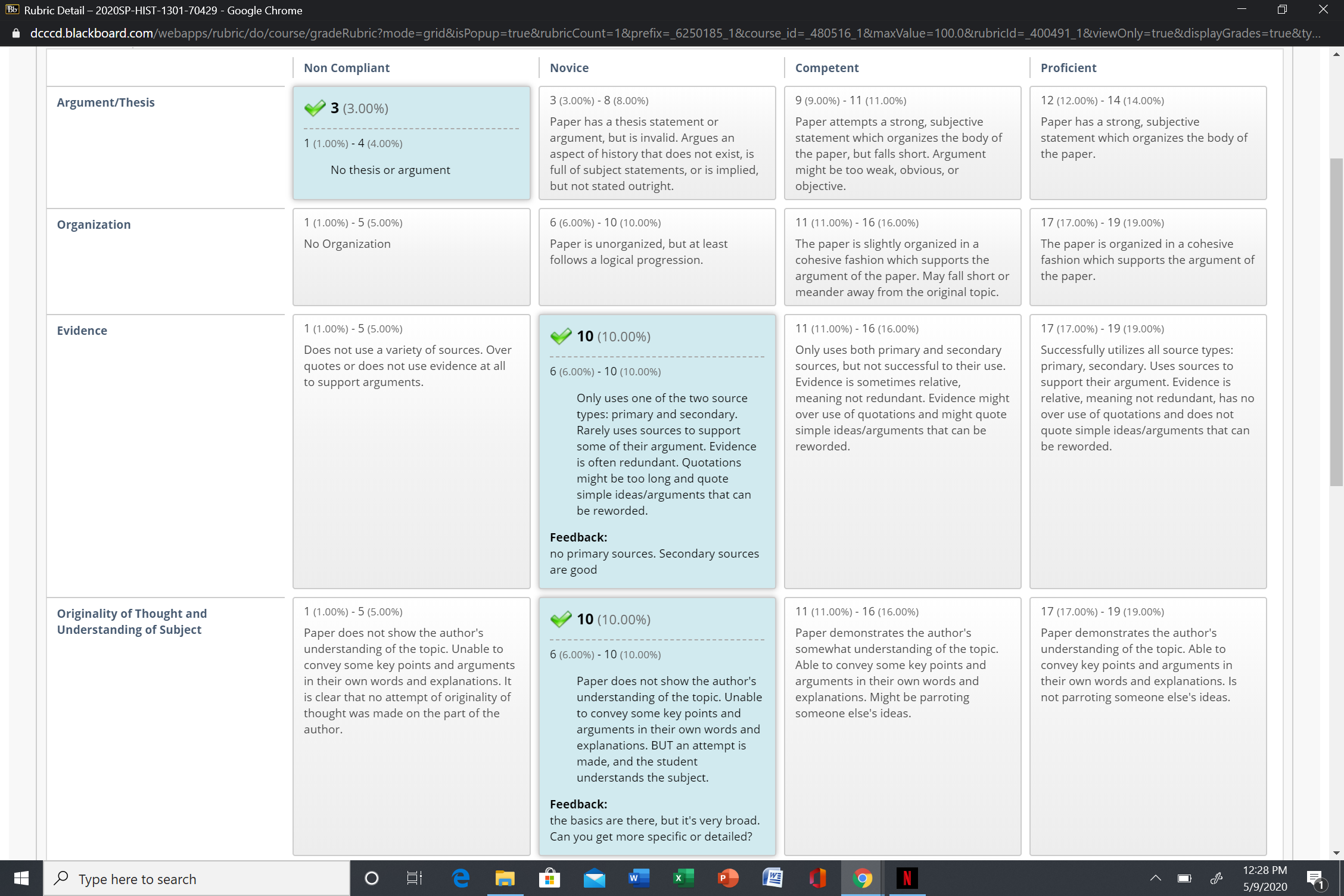Click the 'no primary sources' feedback text
This screenshot has width=1344, height=896.
[654, 561]
